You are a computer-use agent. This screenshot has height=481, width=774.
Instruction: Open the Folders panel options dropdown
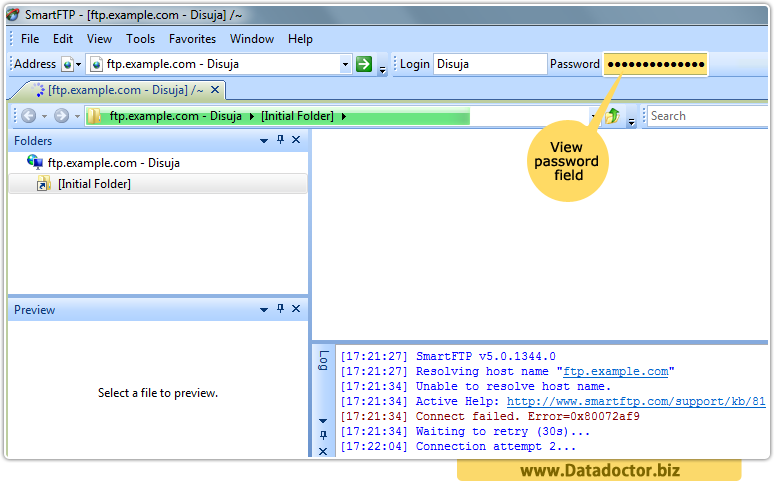point(264,141)
